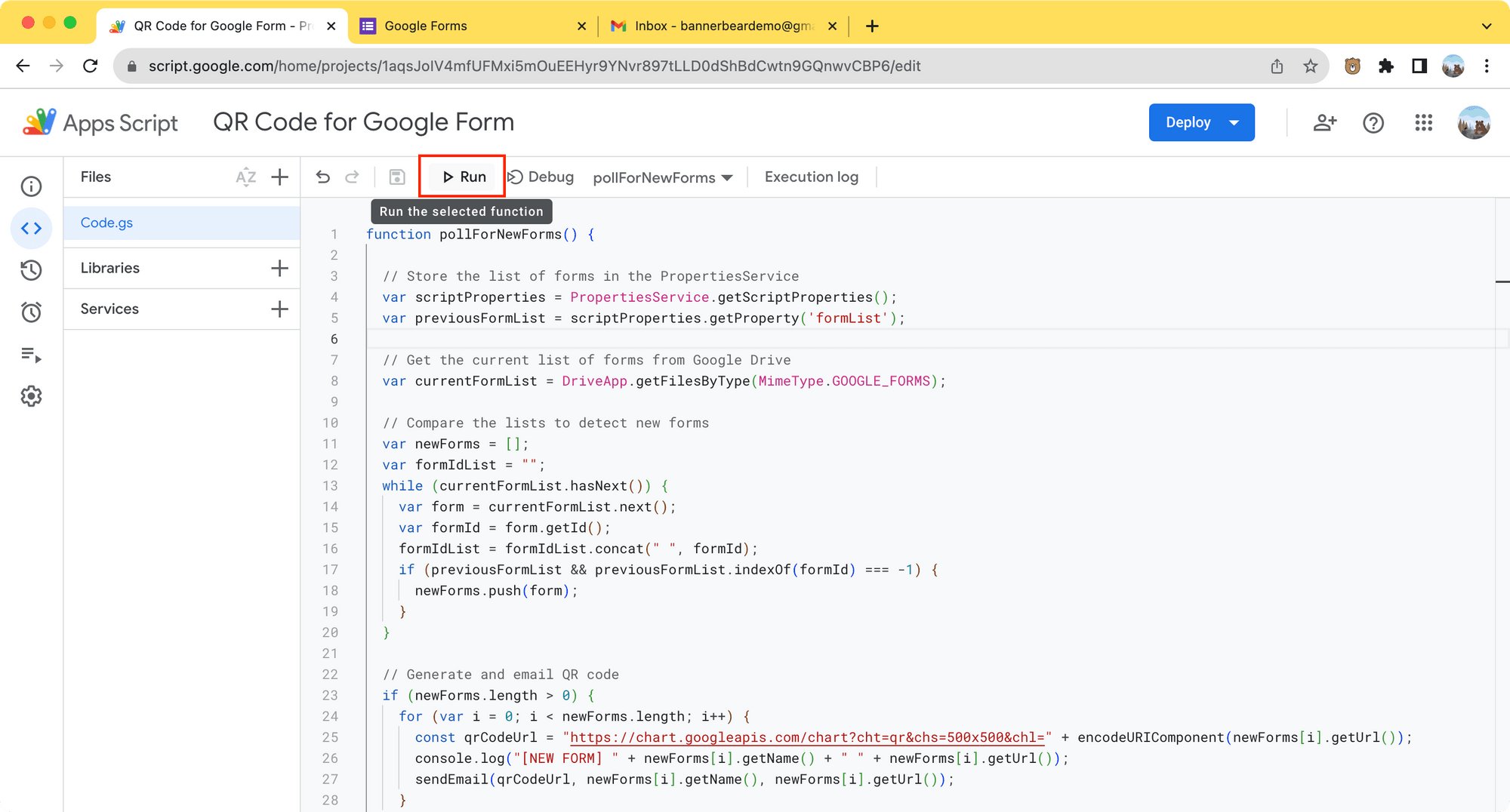Open the project Overview info panel

31,186
